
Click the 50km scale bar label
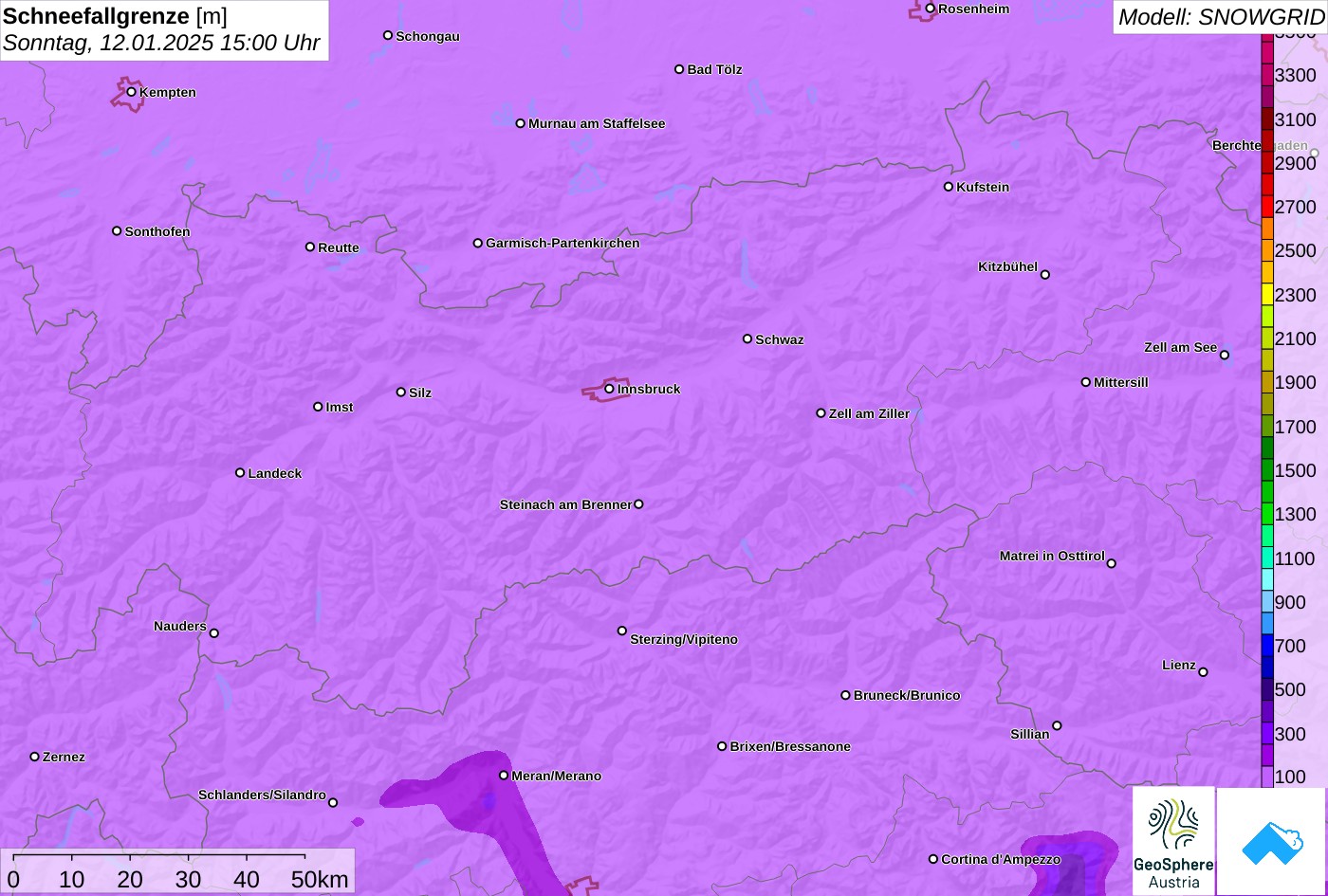coord(320,879)
